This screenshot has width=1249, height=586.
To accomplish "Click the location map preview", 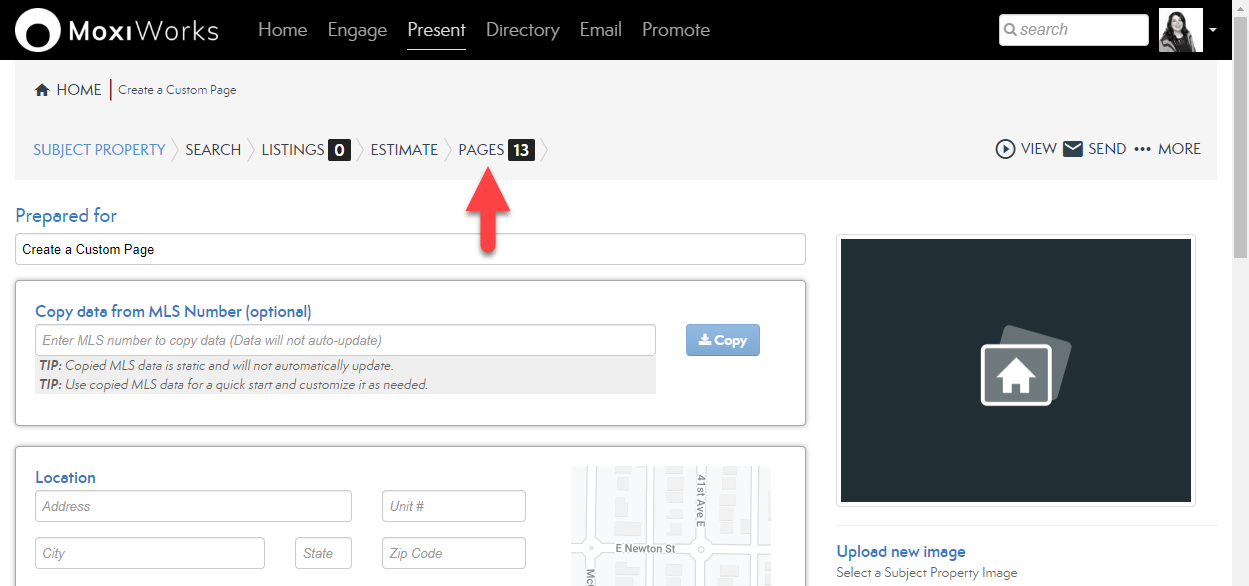I will (x=671, y=526).
